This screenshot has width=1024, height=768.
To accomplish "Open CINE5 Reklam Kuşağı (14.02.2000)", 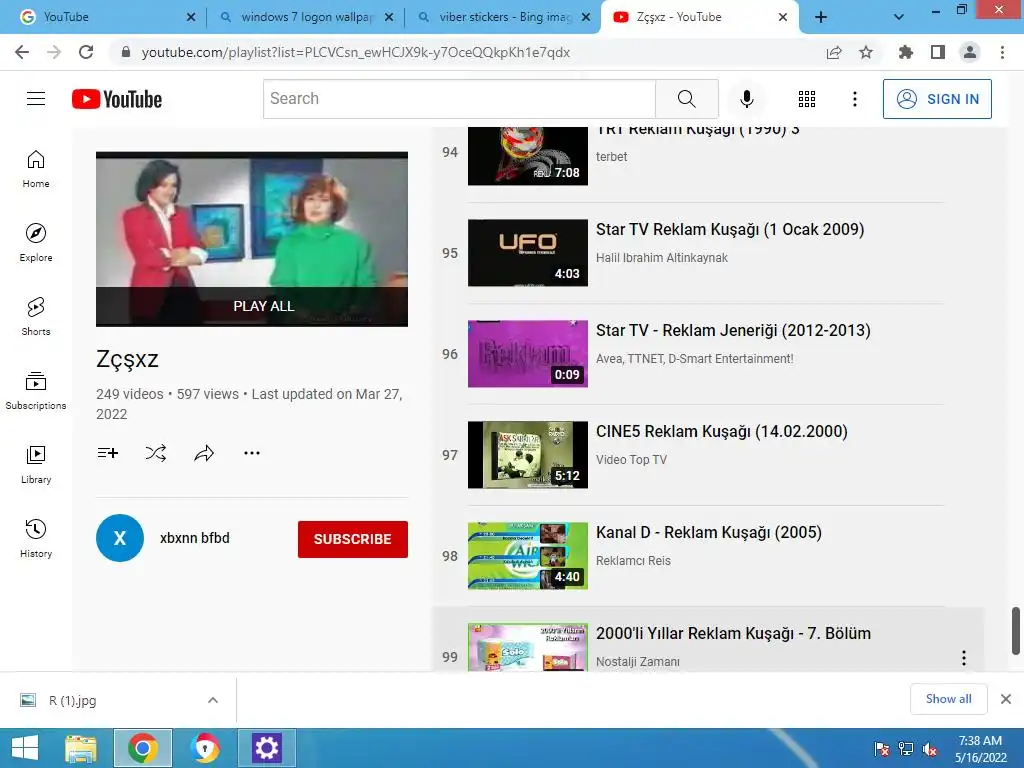I will [722, 432].
